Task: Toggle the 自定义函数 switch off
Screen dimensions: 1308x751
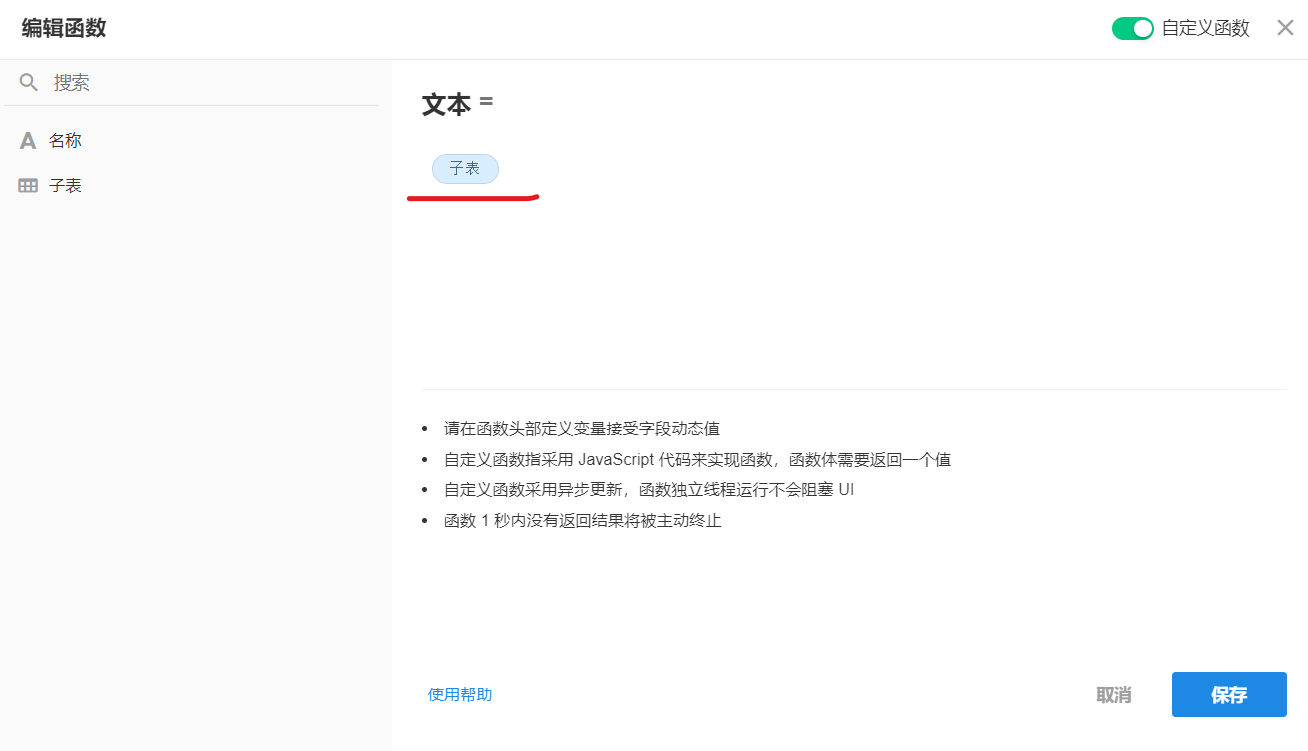Action: [1132, 28]
